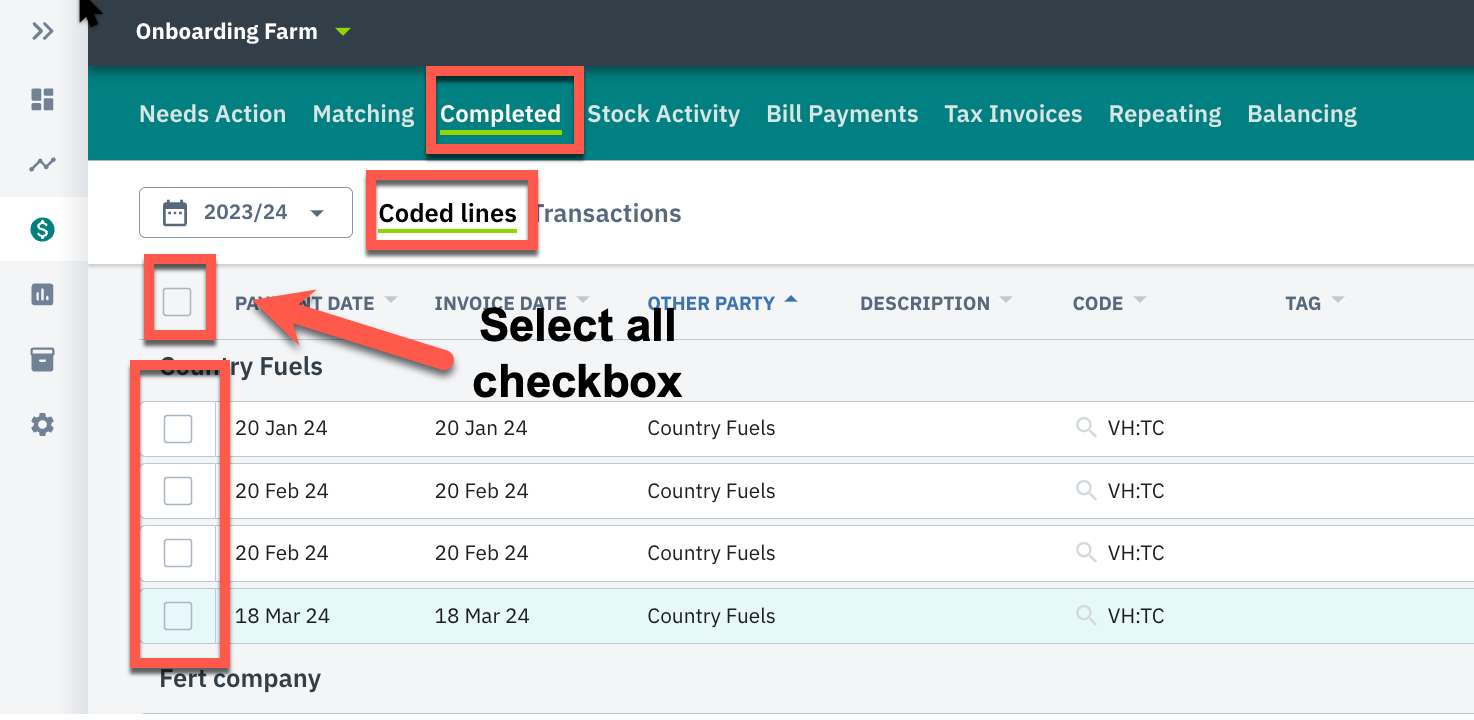1474x720 pixels.
Task: Open settings via the gear icon
Action: pos(42,424)
